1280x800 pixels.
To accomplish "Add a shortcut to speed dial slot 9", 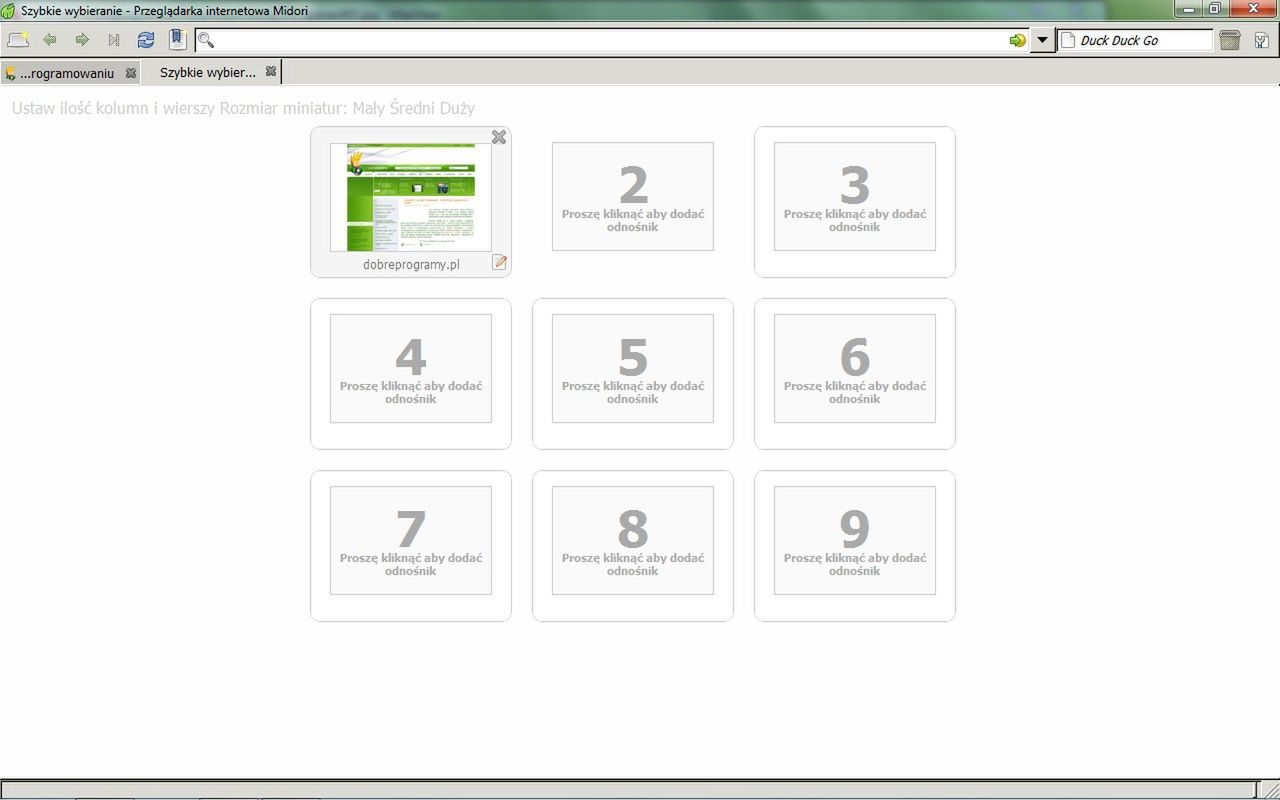I will click(855, 541).
